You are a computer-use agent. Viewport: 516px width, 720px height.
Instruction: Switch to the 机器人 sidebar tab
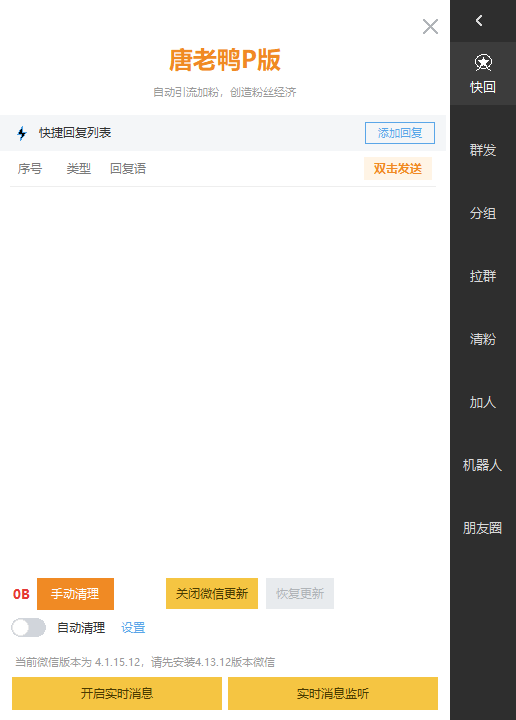pyautogui.click(x=483, y=465)
